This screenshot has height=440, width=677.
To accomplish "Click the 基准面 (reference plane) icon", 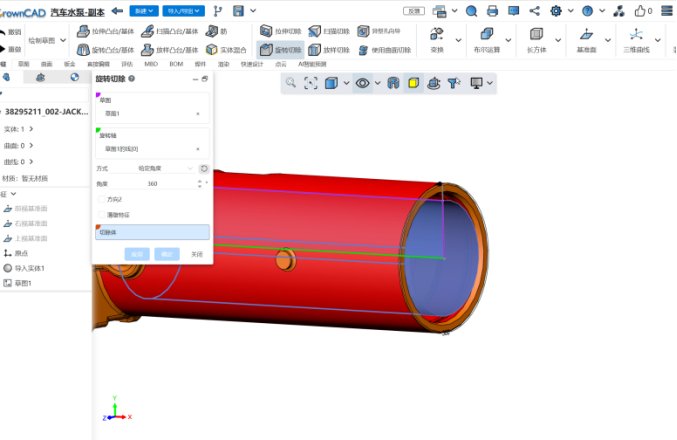I will (586, 34).
